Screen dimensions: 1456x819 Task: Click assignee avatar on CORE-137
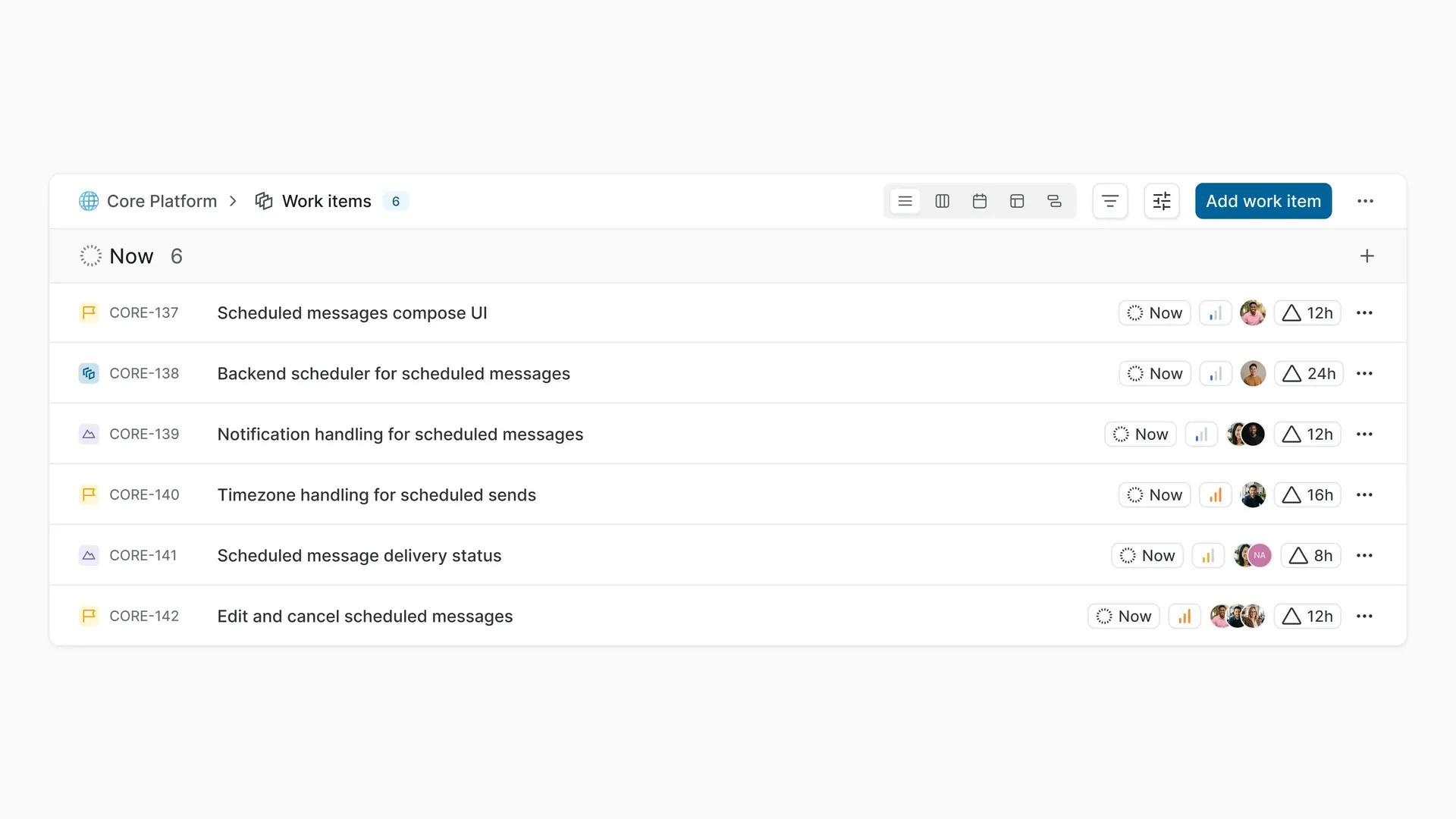1253,313
